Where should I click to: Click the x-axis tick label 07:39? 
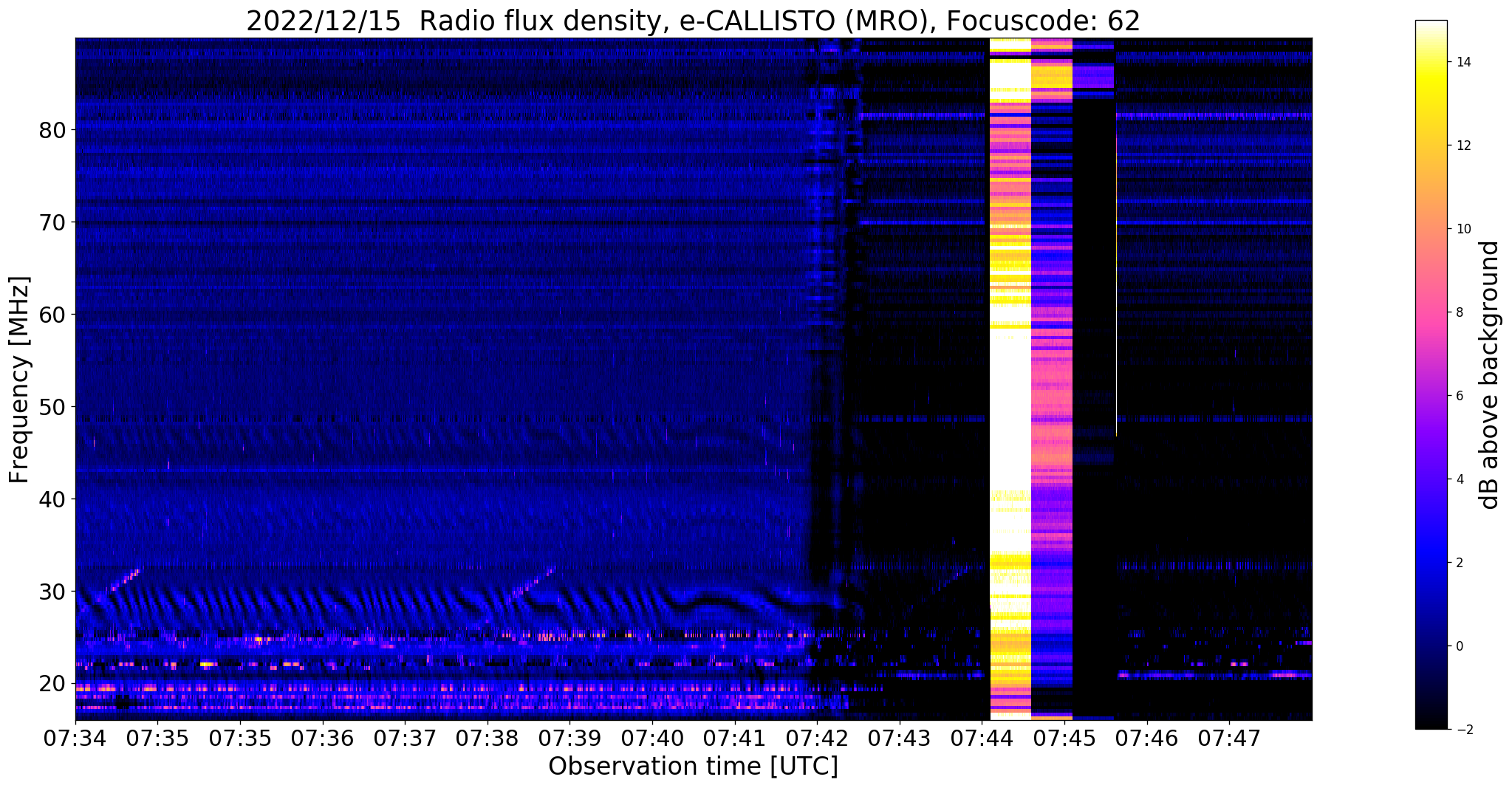click(x=569, y=738)
